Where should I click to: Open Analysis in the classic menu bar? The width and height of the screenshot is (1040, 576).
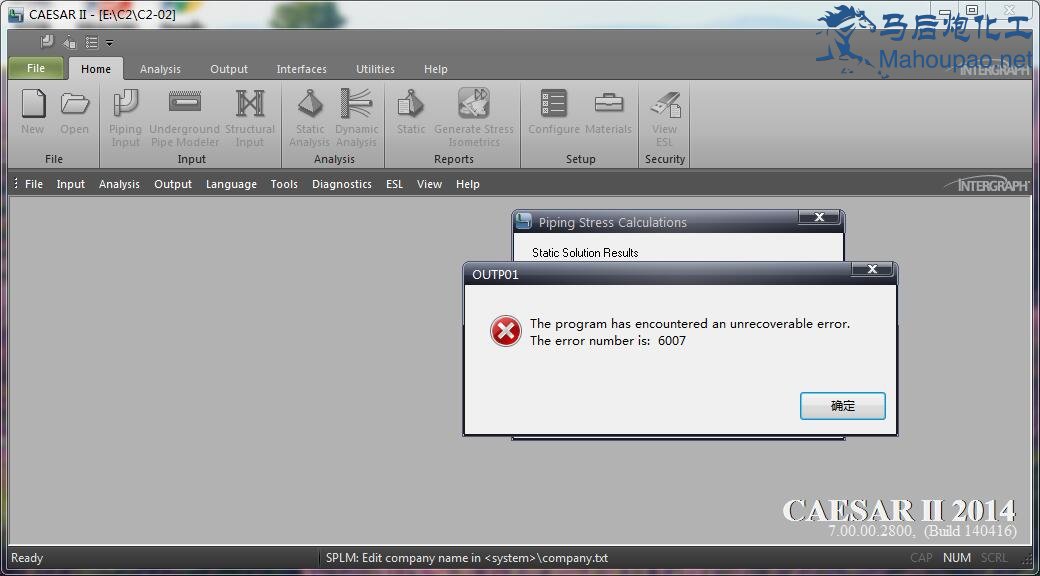(x=119, y=184)
